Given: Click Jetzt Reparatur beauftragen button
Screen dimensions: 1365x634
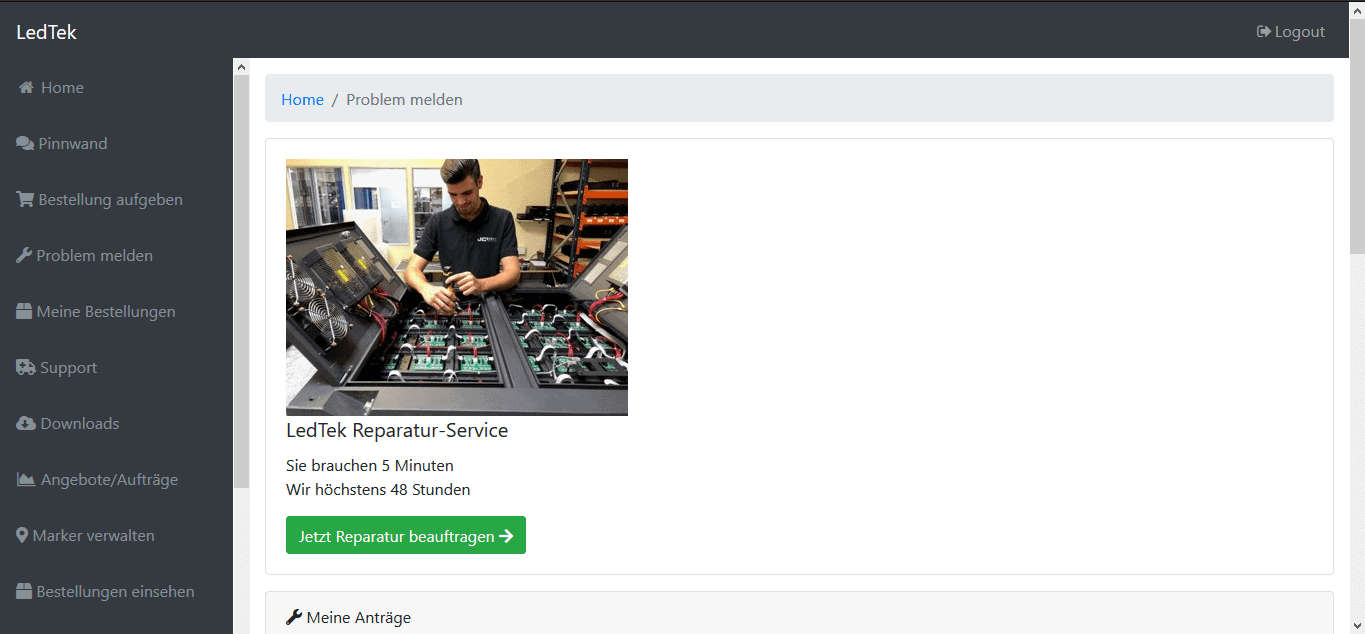Looking at the screenshot, I should [x=406, y=536].
